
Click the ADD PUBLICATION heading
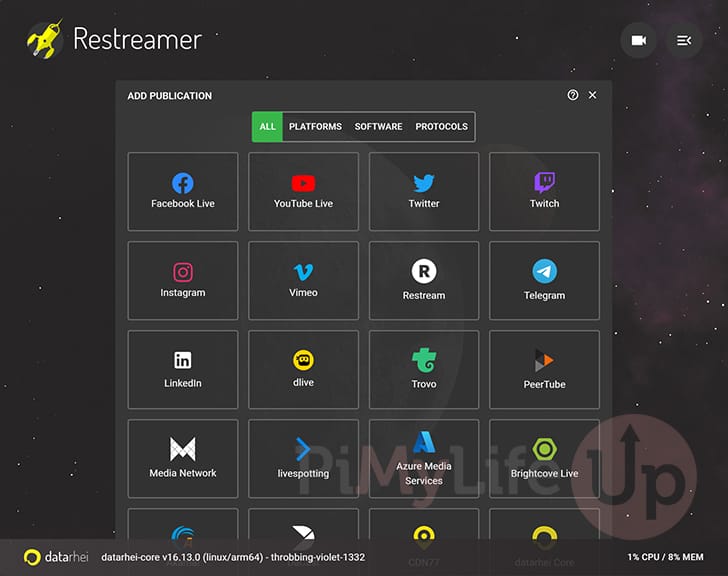tap(169, 96)
